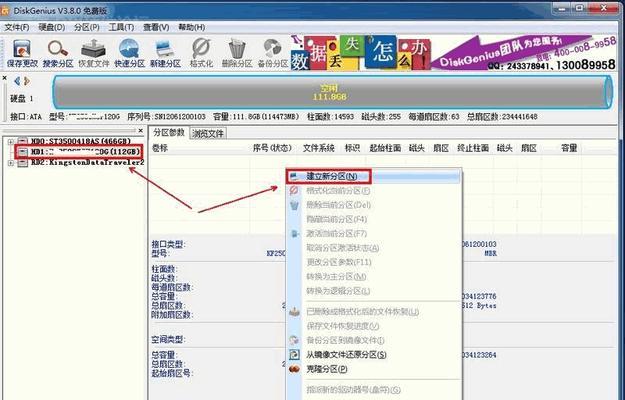Screen dimensions: 625x400
Task: Click the 序号(状态) column header
Action: click(272, 148)
